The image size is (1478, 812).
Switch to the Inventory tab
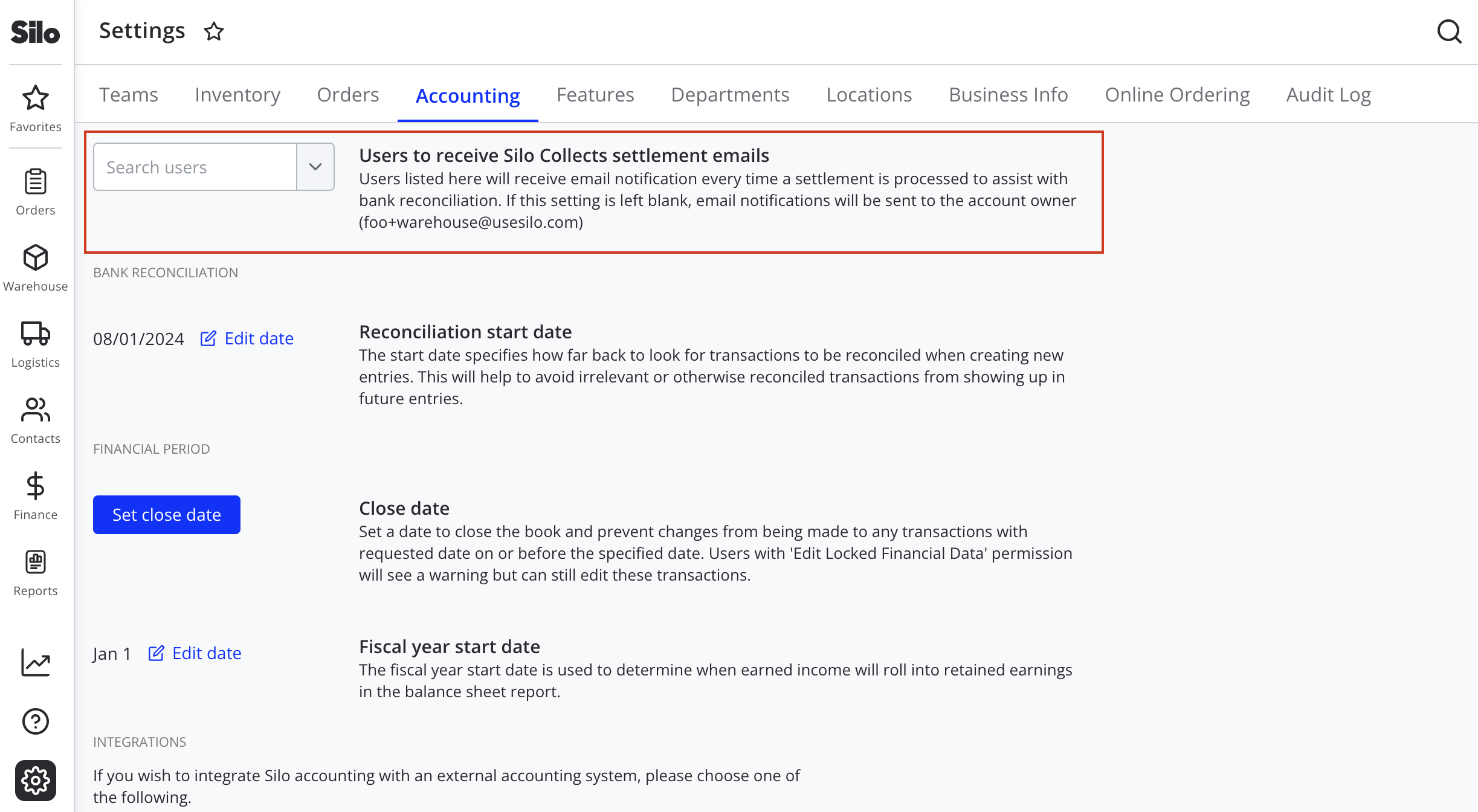click(237, 95)
